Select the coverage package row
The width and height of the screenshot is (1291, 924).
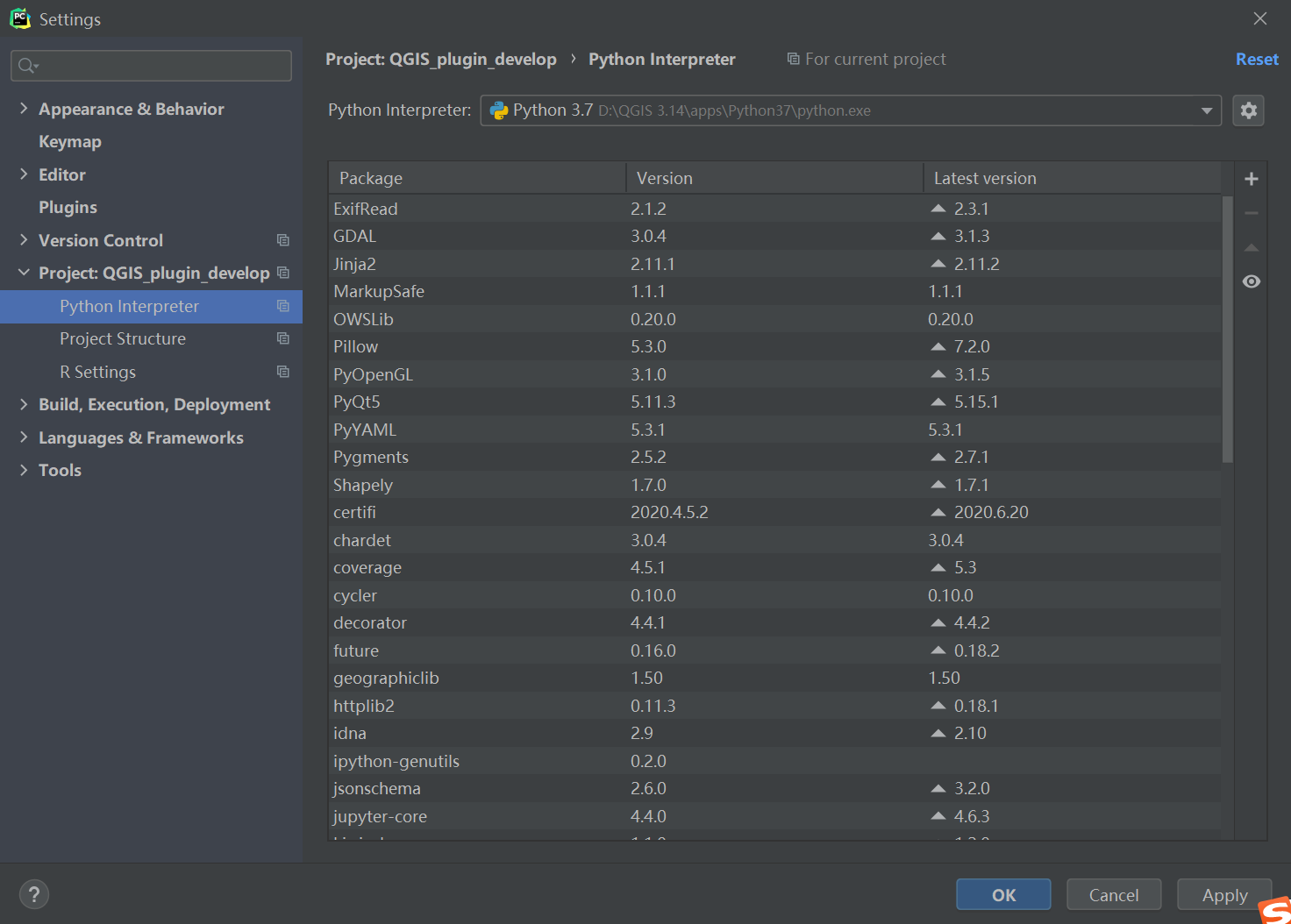point(774,567)
